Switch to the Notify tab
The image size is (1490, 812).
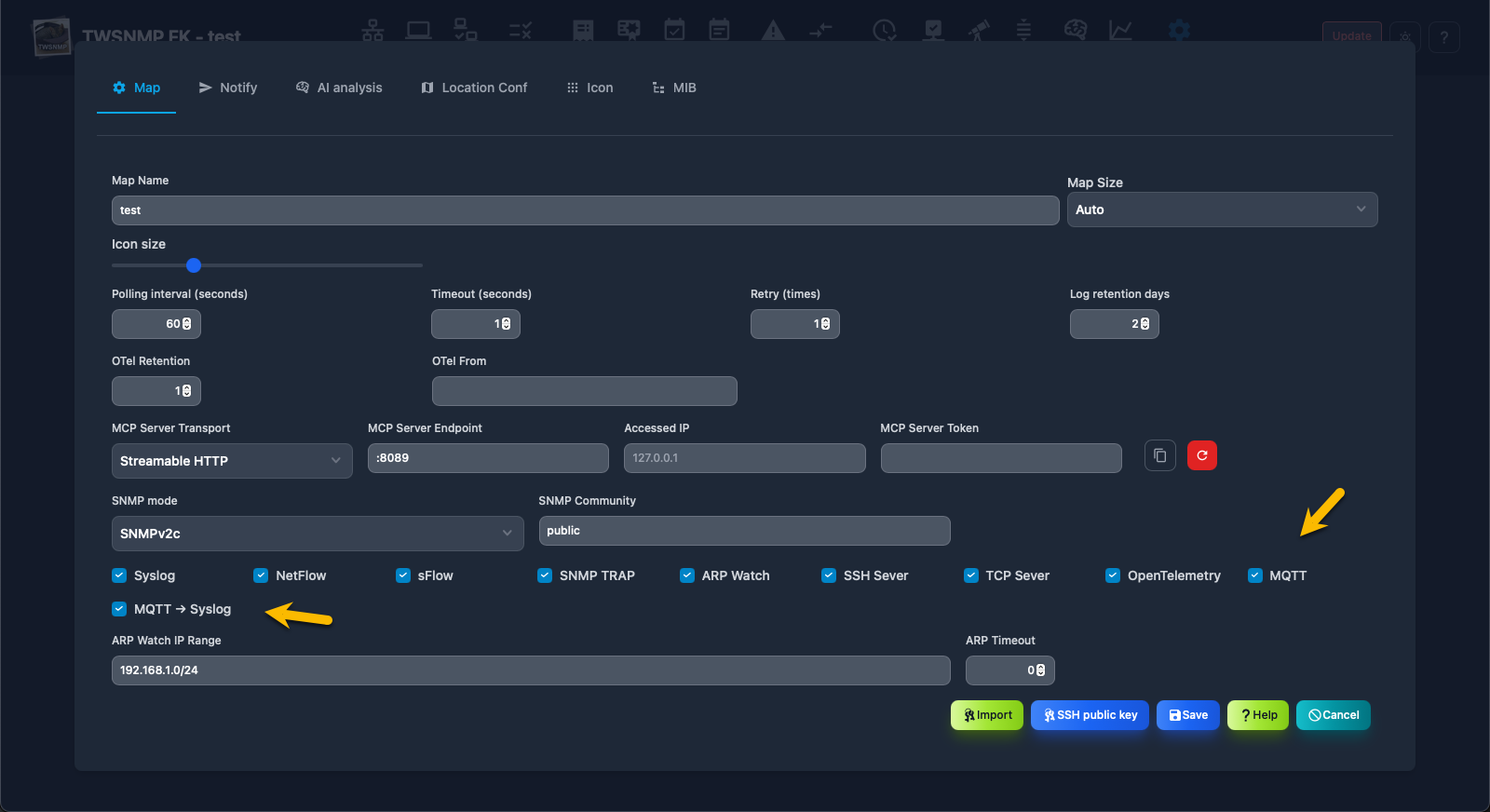[x=228, y=88]
